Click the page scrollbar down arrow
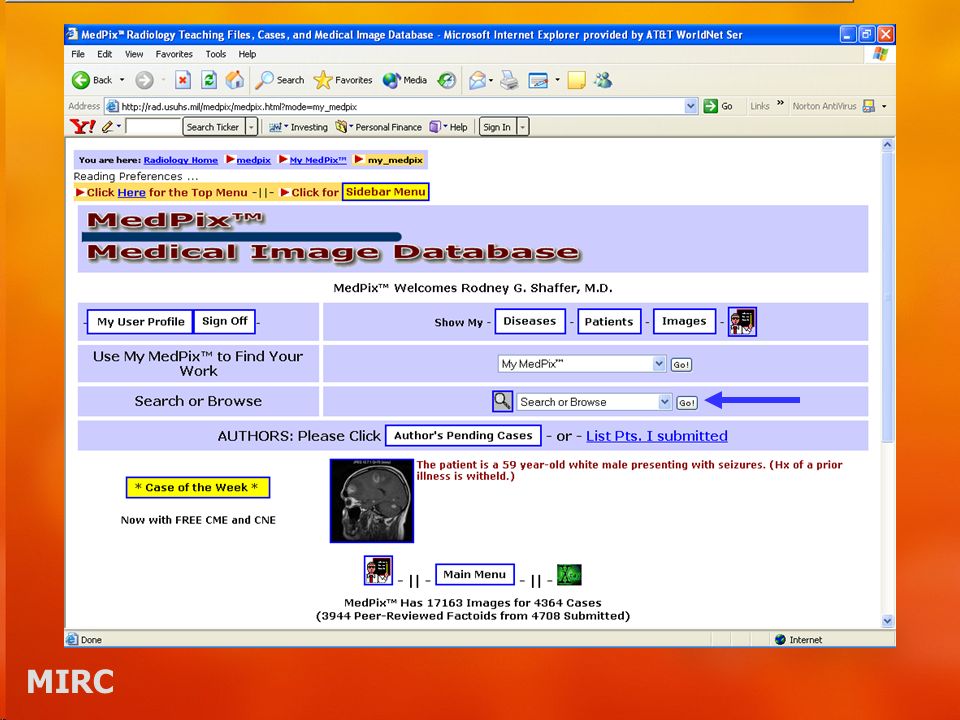 (888, 621)
